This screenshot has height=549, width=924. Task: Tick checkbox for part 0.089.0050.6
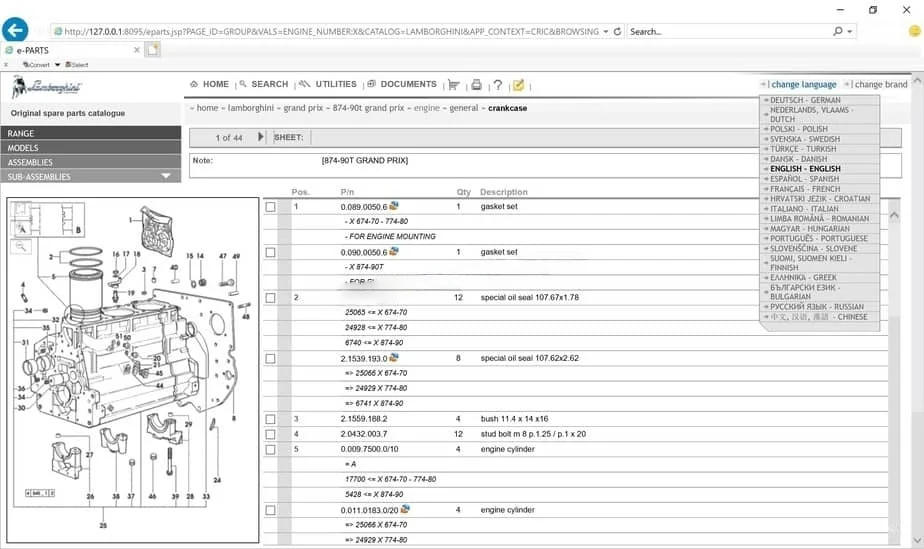tap(270, 207)
